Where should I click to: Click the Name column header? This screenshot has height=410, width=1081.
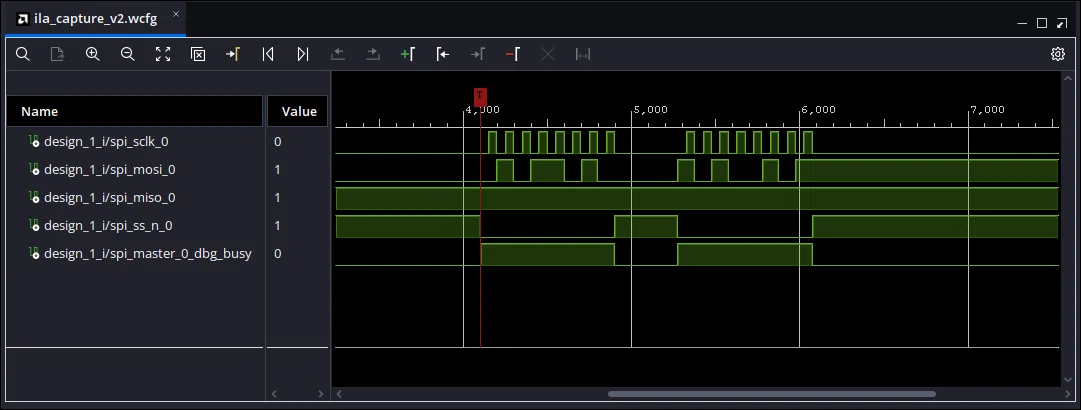(x=135, y=111)
